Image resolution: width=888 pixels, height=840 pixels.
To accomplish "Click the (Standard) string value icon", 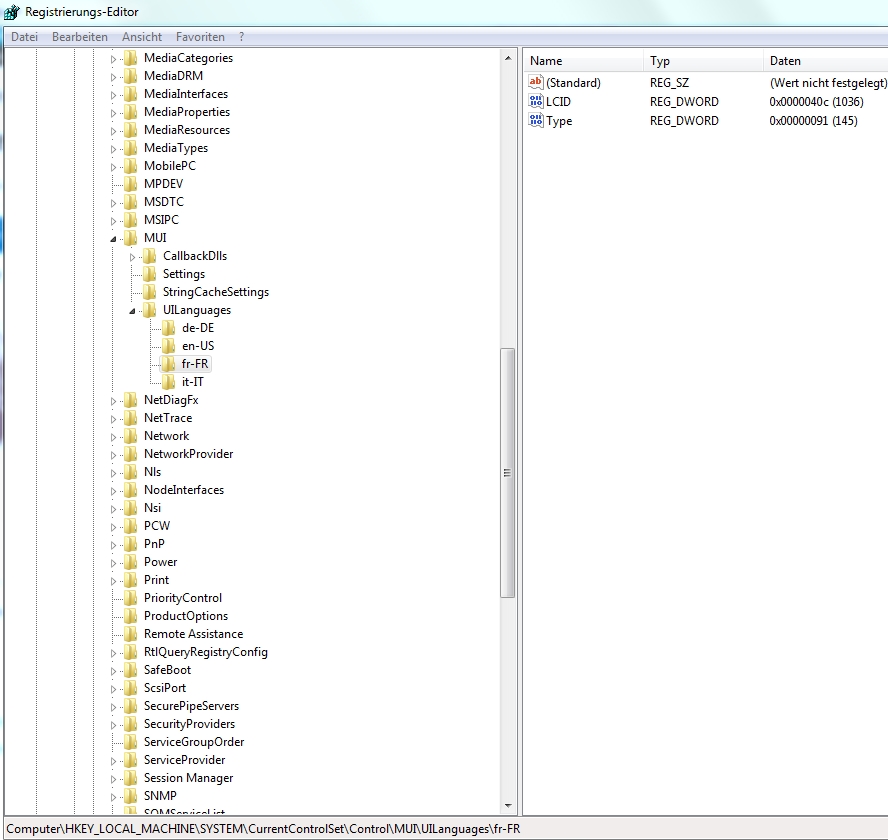I will pos(536,83).
